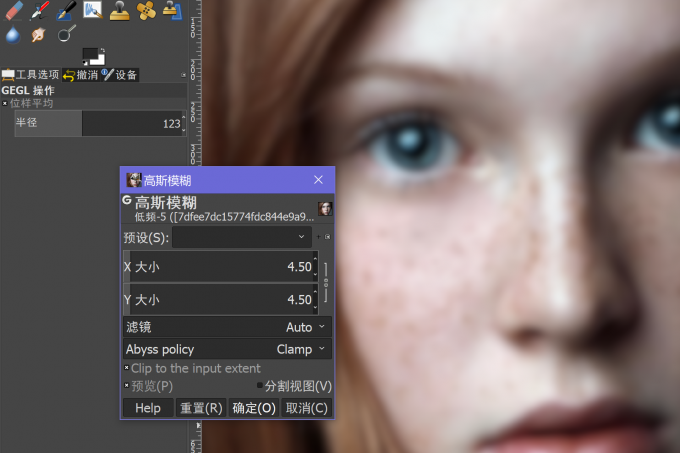Select the Perspective Clone tool
Image resolution: width=680 pixels, height=453 pixels.
click(x=173, y=10)
